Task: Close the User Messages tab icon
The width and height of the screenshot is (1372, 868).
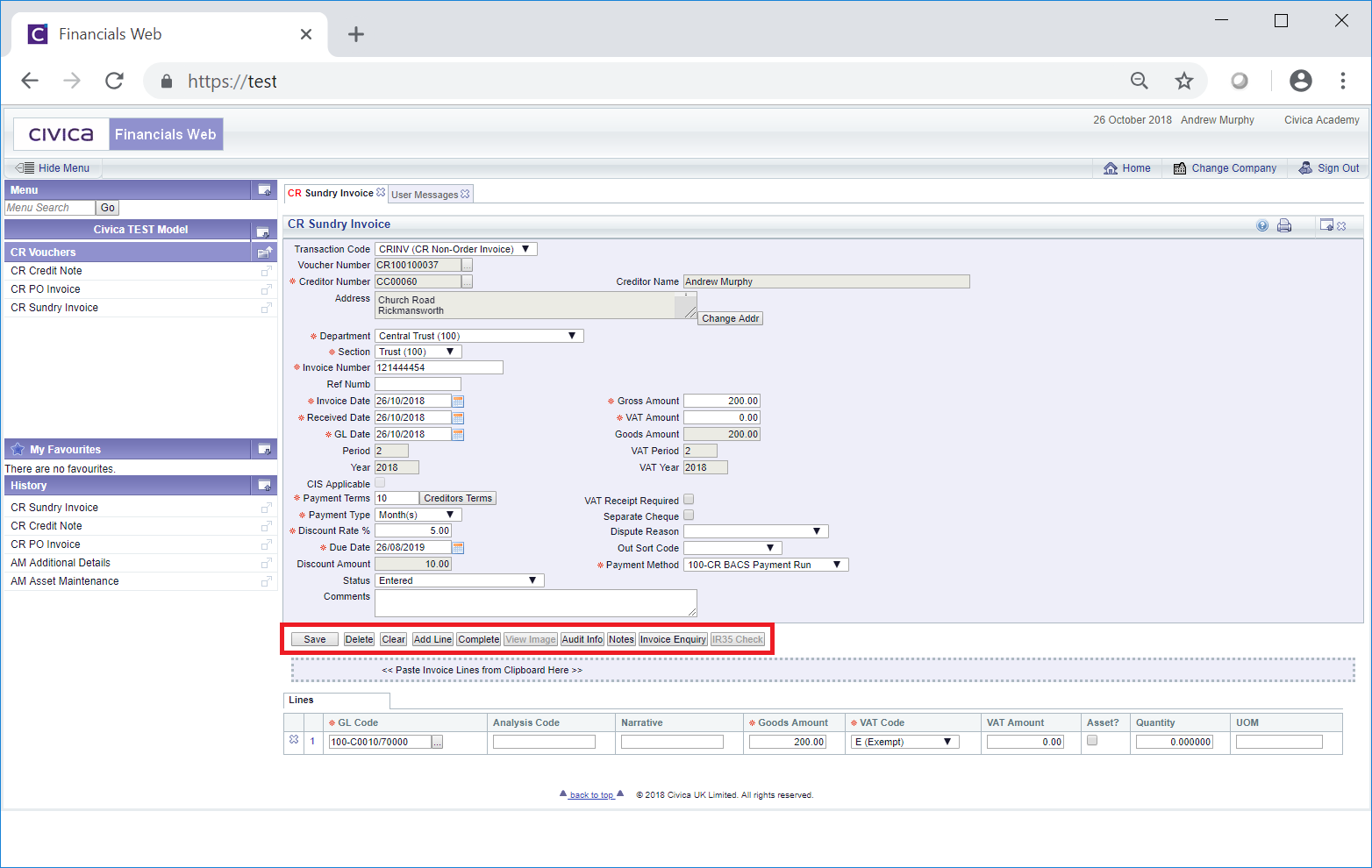Action: [465, 194]
